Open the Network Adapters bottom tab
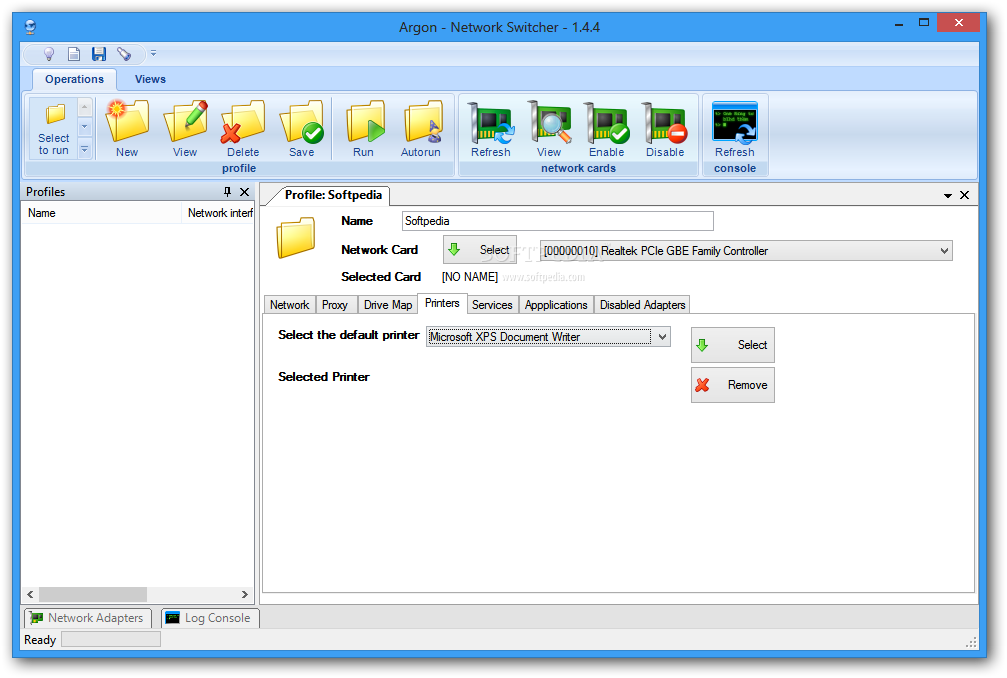The height and width of the screenshot is (678, 1007). point(88,618)
